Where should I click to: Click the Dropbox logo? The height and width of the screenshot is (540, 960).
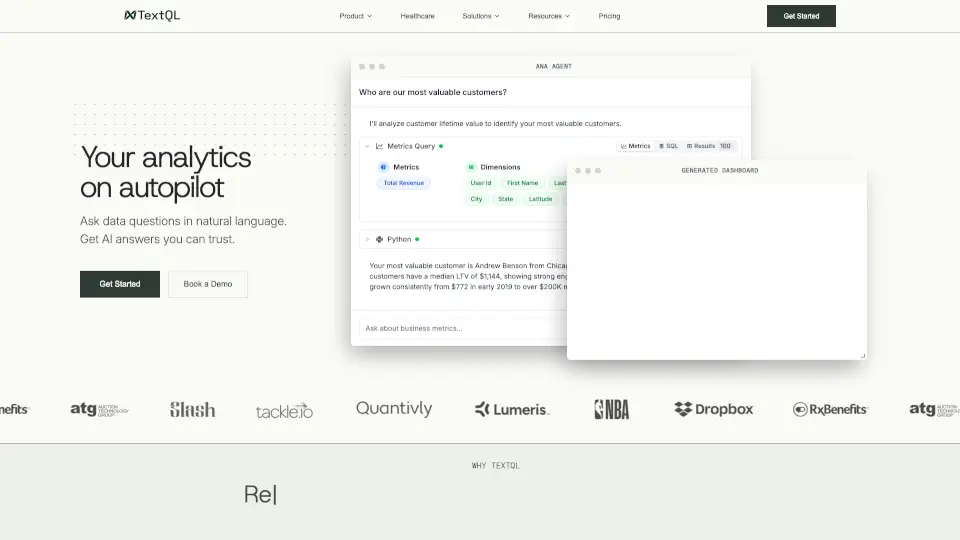(x=713, y=409)
